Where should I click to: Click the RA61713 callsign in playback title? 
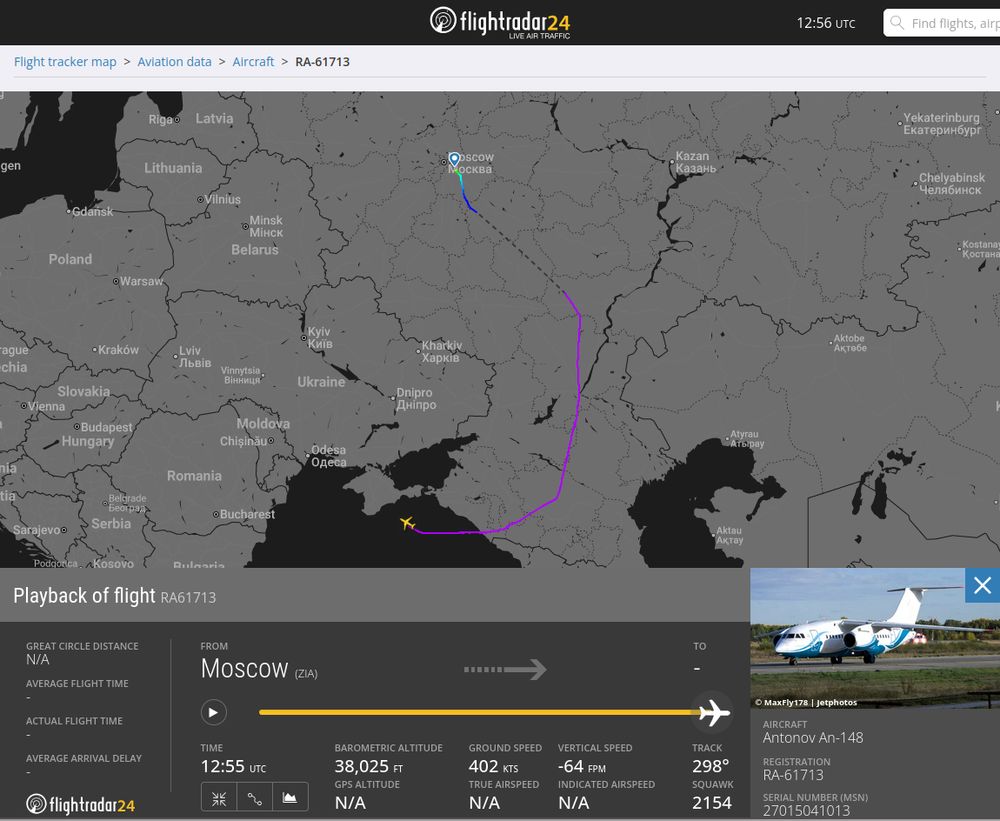pos(188,598)
